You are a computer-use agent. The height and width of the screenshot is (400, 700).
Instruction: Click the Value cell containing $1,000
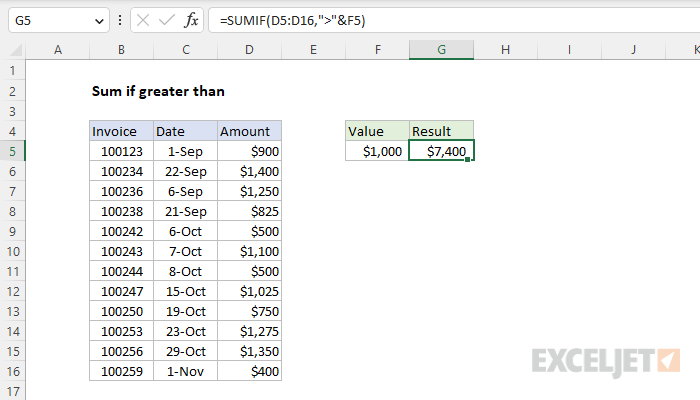point(377,151)
